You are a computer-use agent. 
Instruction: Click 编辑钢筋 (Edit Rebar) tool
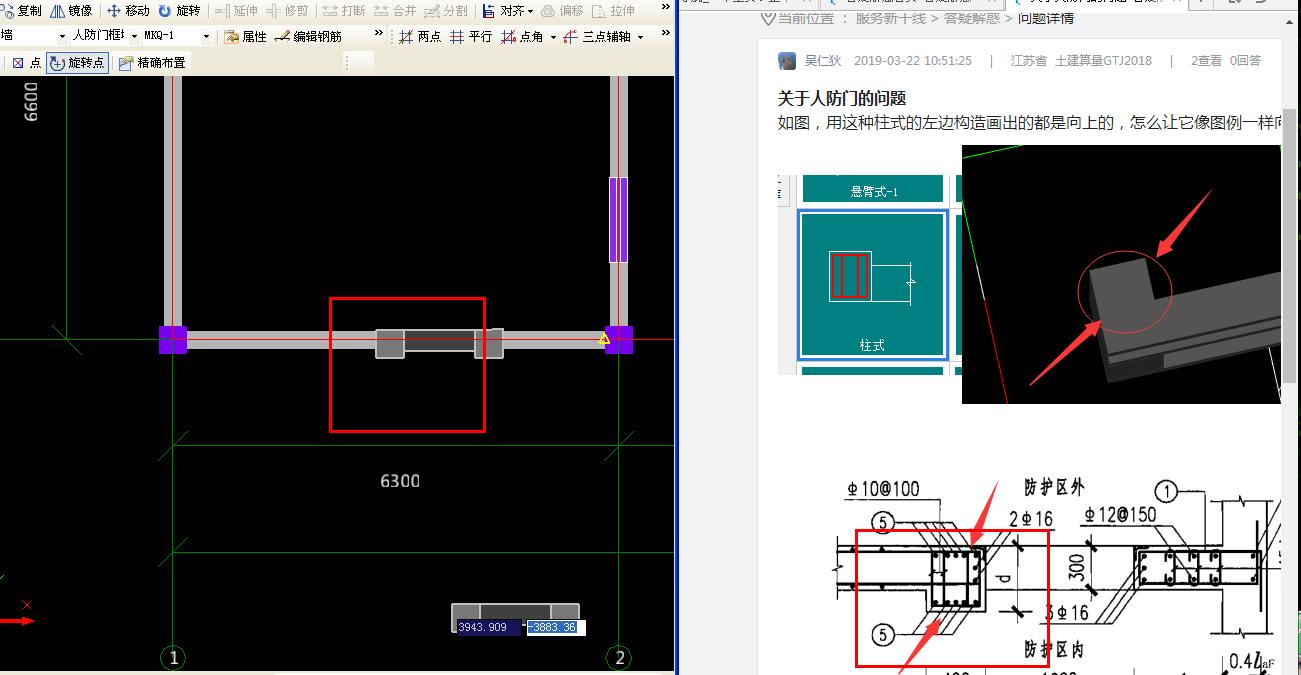point(308,36)
